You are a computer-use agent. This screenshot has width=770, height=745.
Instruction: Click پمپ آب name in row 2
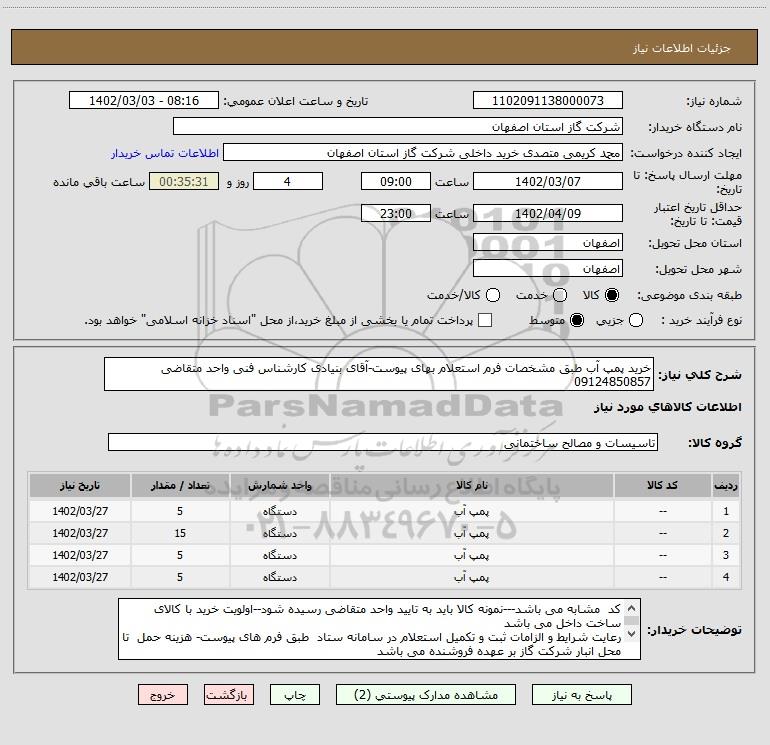tap(471, 533)
